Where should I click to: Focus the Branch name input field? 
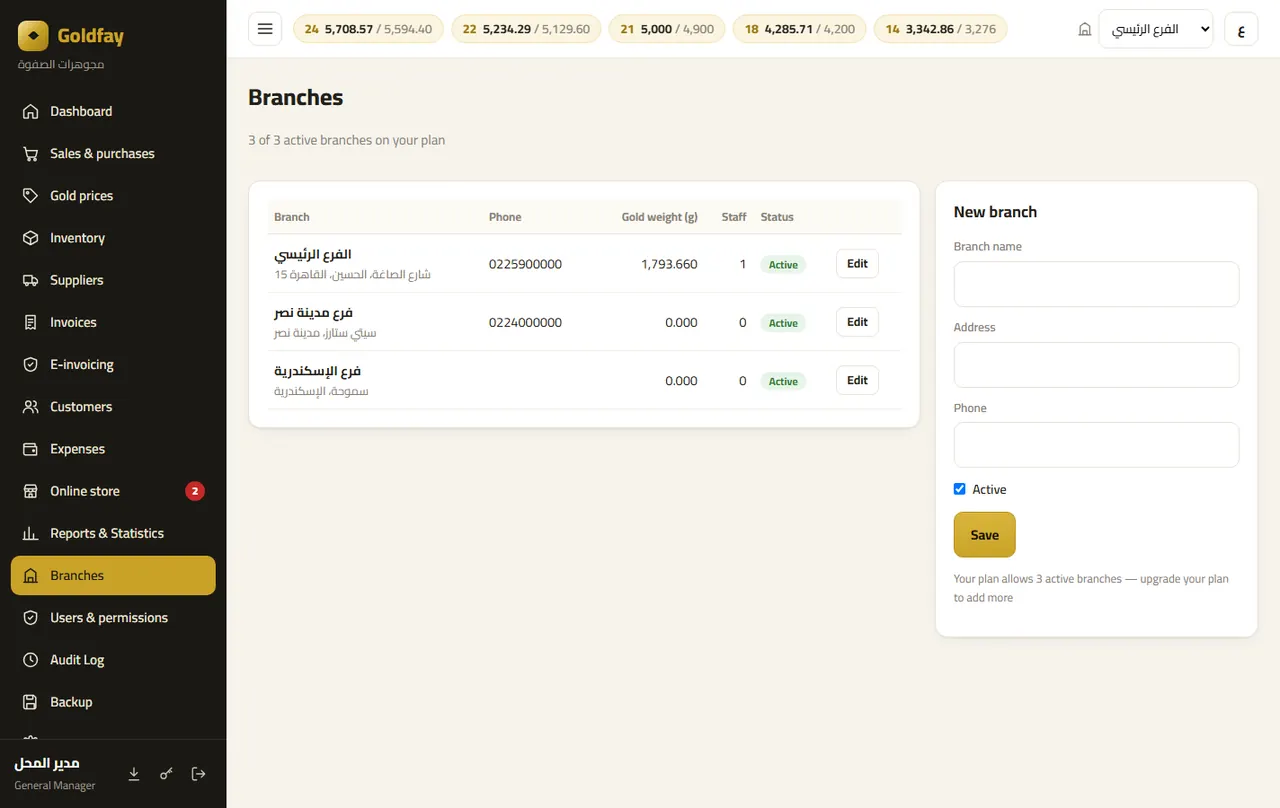[1096, 284]
